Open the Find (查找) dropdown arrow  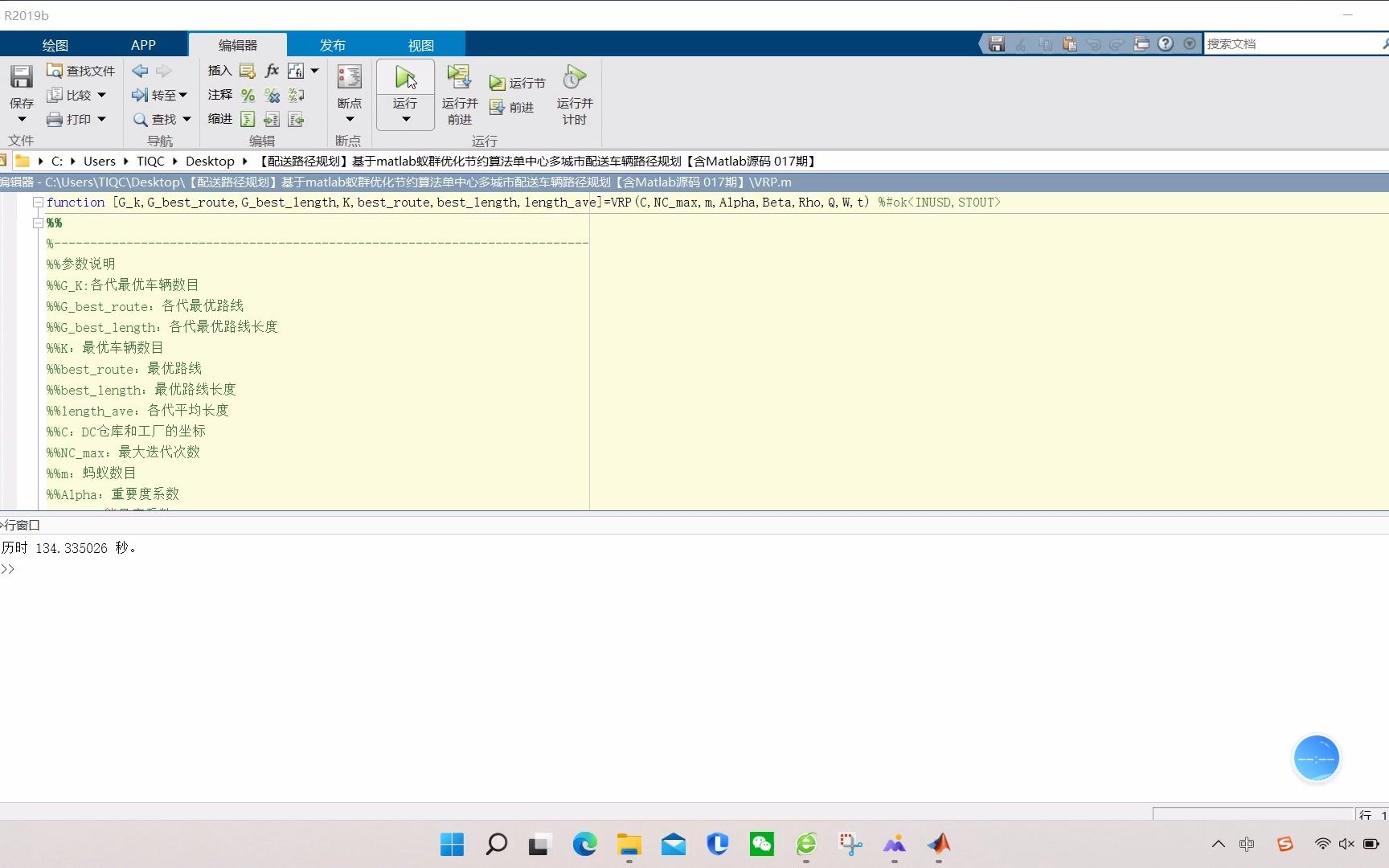click(x=186, y=119)
